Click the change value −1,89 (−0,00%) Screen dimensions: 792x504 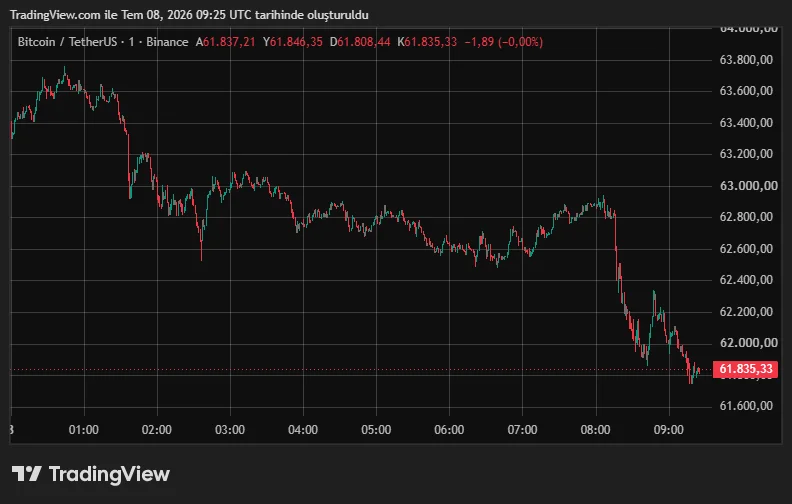(x=504, y=42)
